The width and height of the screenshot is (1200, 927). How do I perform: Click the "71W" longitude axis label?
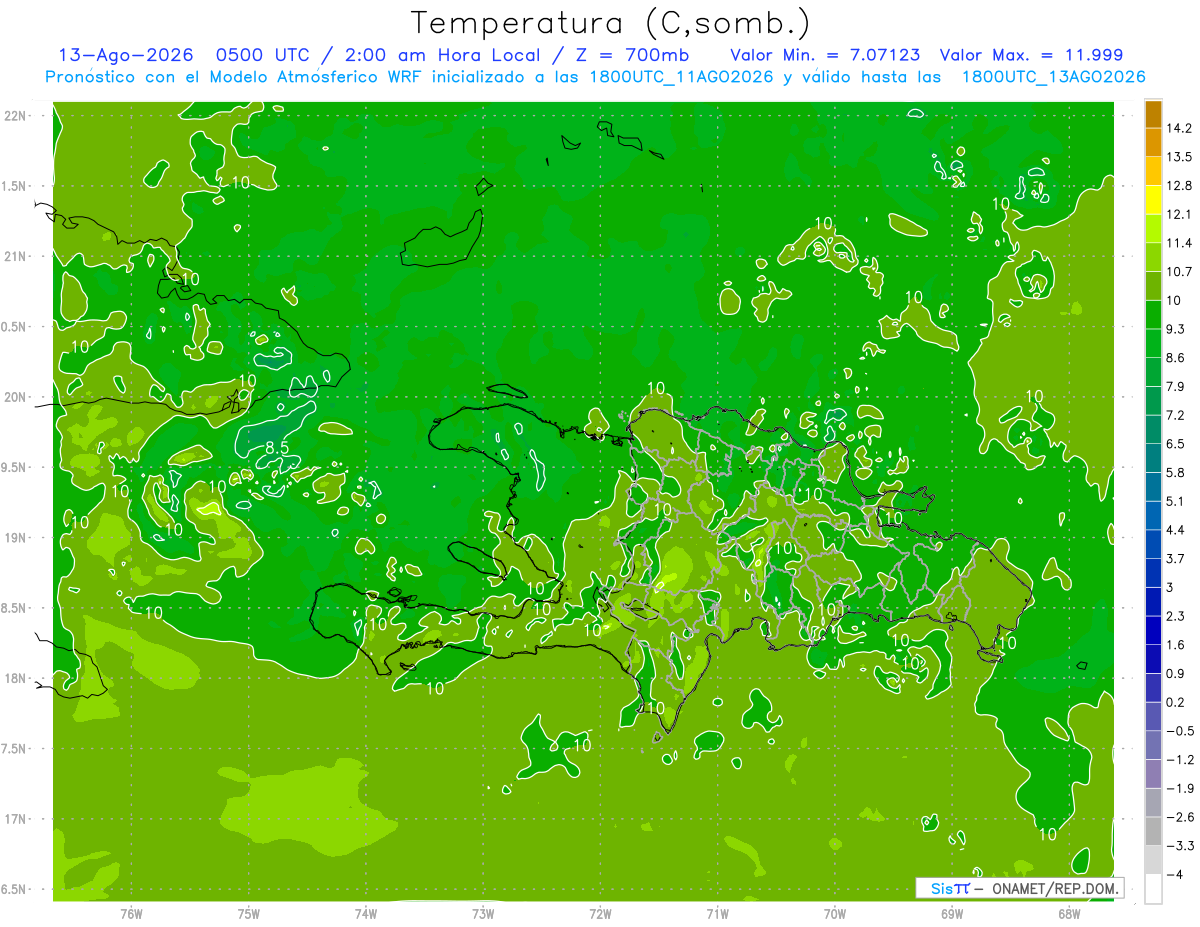point(717,913)
